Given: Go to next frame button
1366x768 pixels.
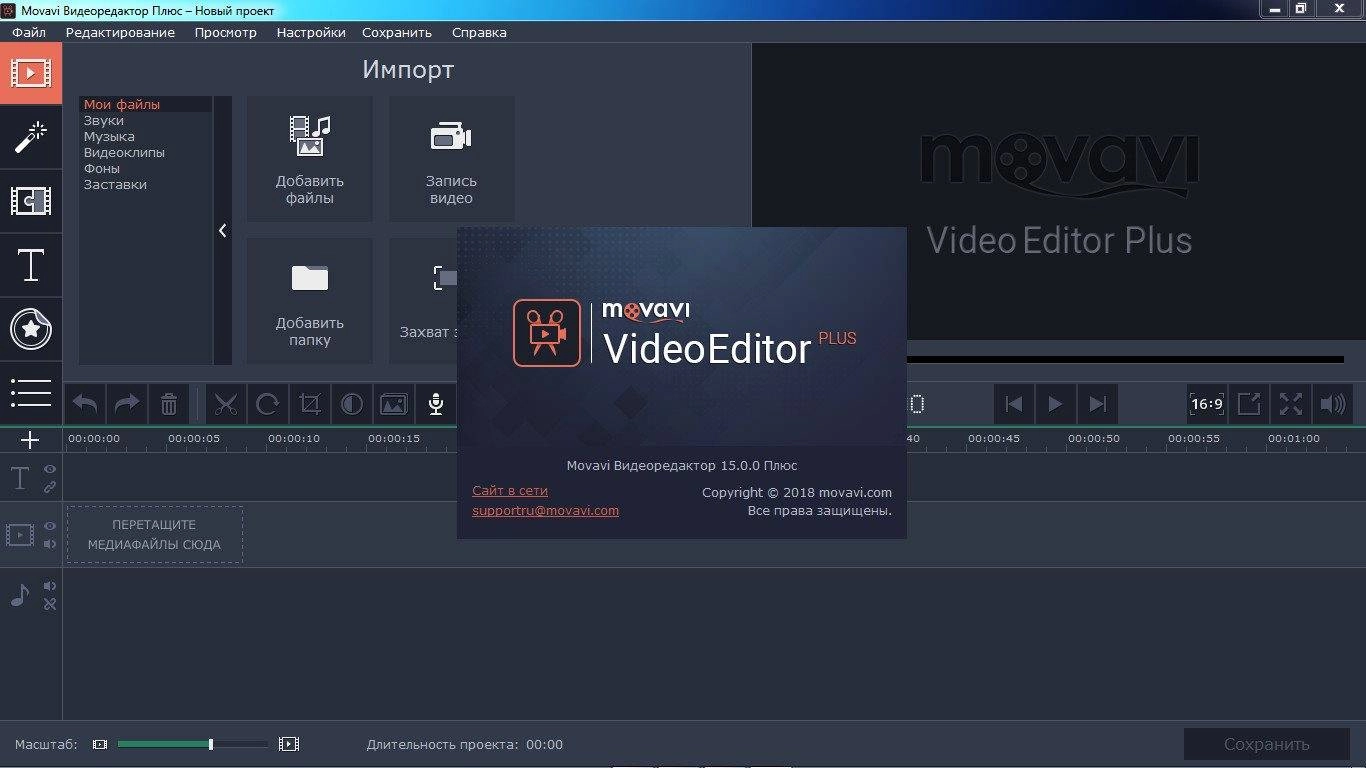Looking at the screenshot, I should (x=1098, y=404).
